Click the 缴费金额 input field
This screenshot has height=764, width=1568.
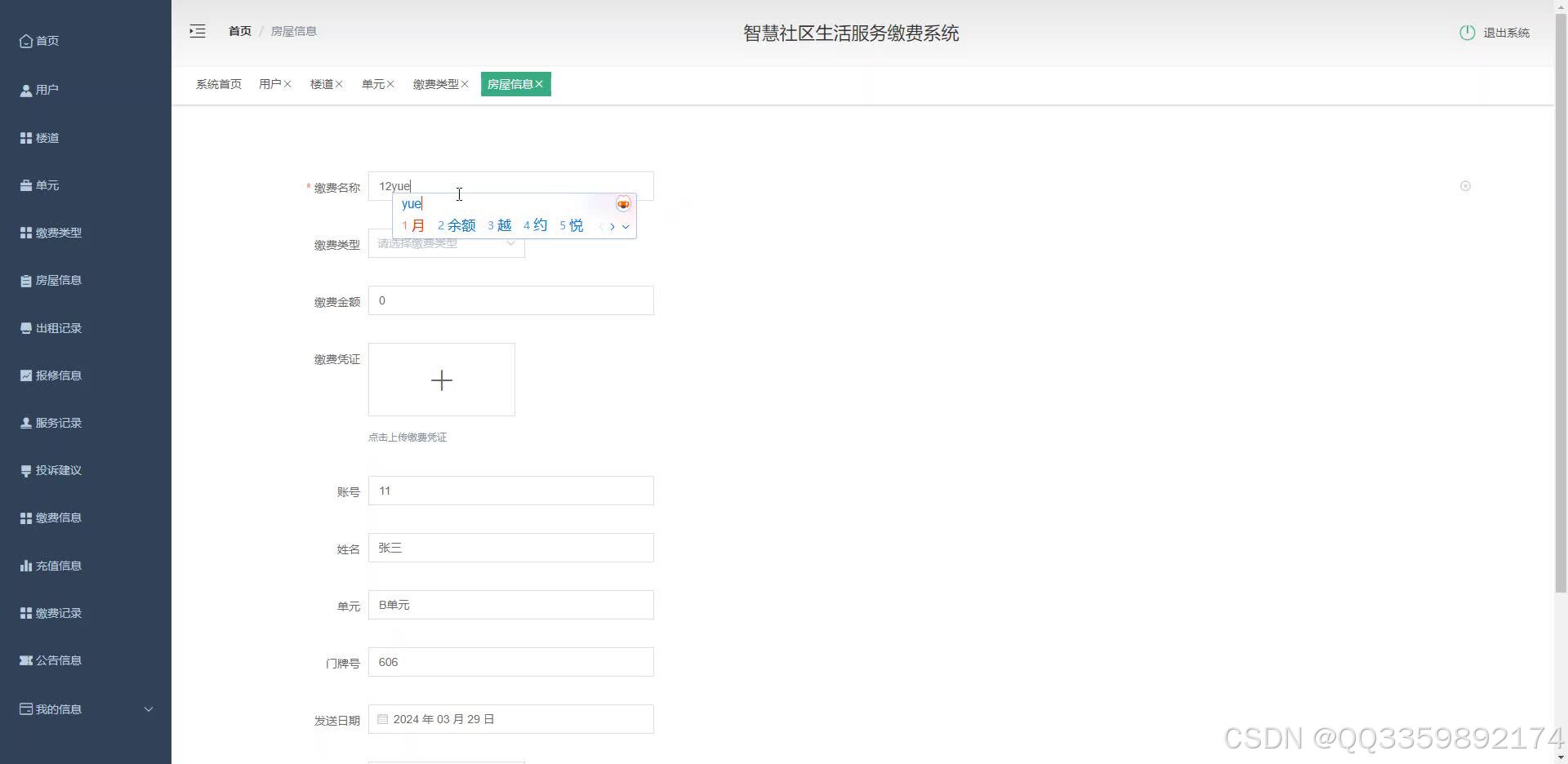(x=511, y=300)
